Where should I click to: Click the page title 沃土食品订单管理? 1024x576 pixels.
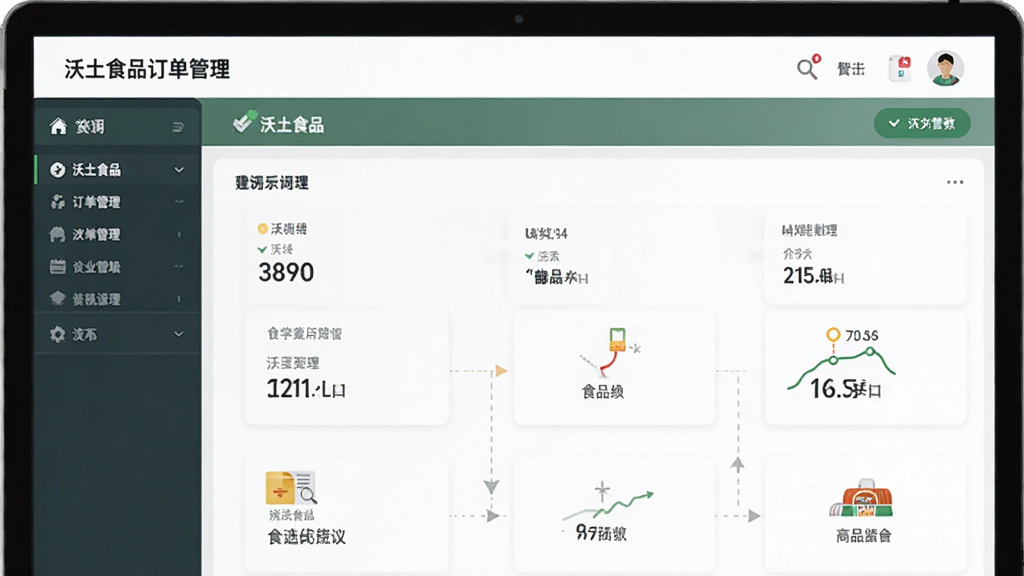click(x=147, y=69)
